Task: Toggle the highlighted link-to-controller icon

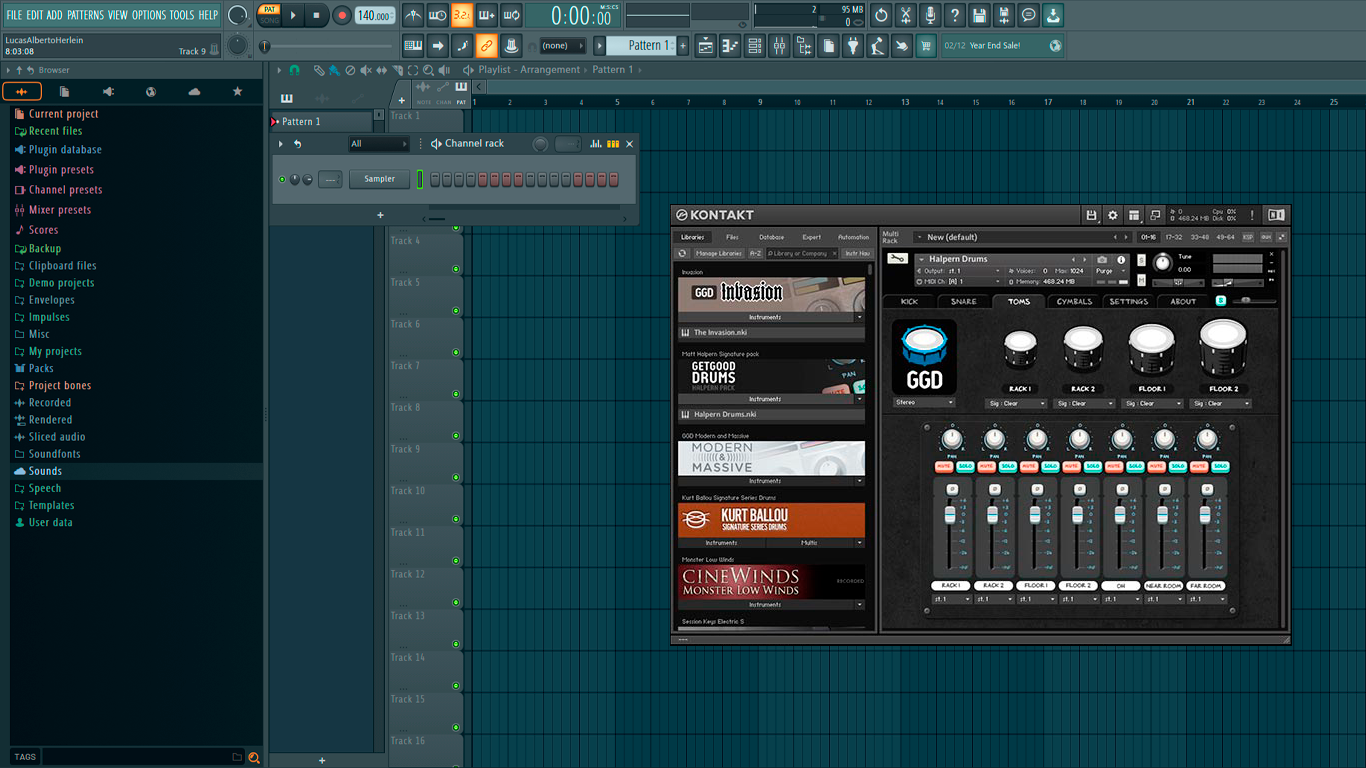Action: [486, 46]
